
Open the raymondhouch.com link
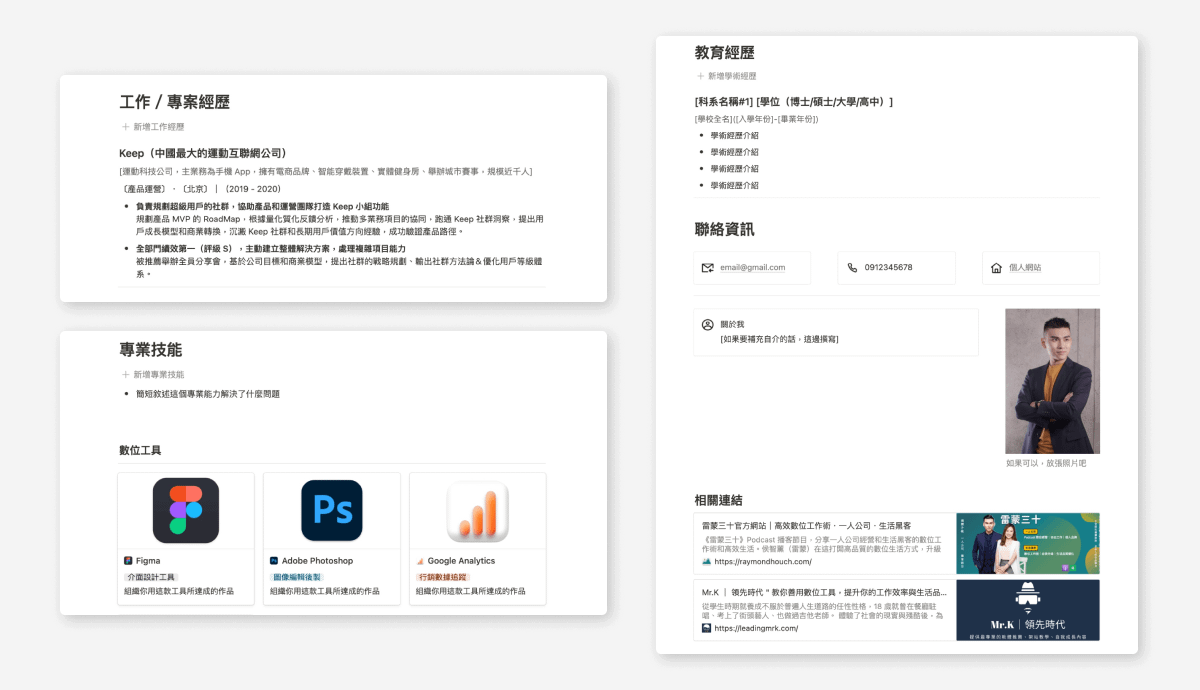760,562
